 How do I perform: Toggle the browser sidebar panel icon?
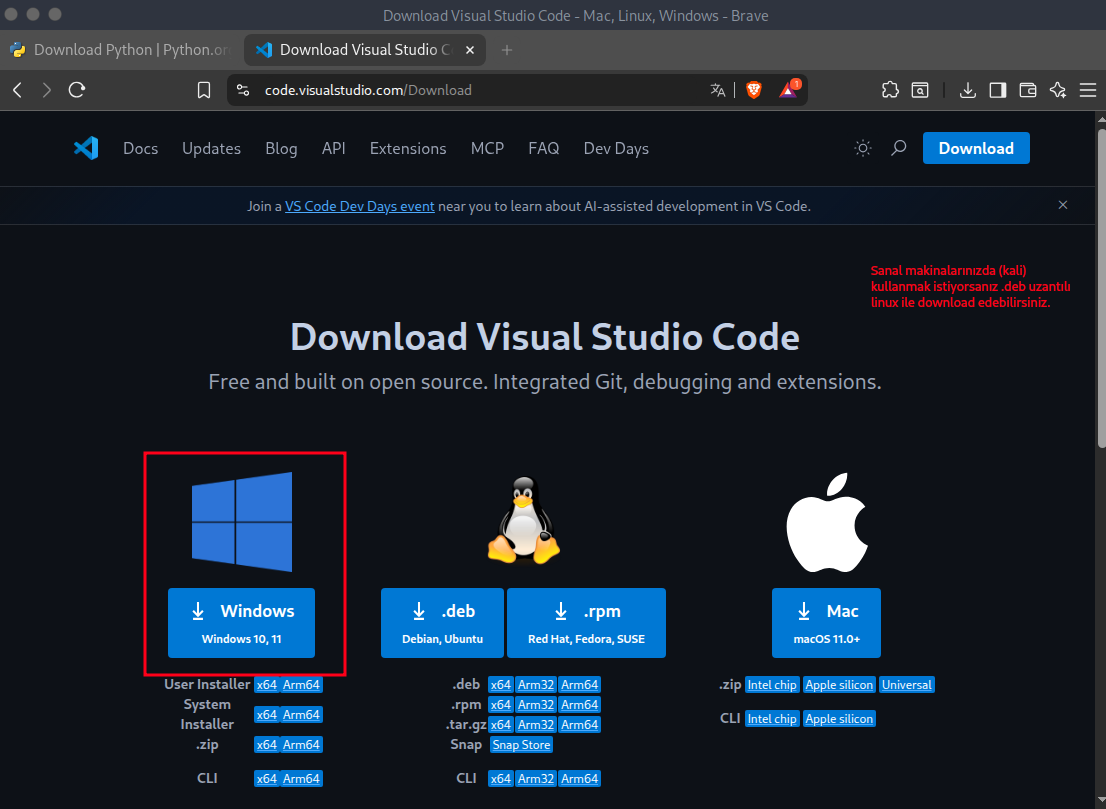point(997,90)
